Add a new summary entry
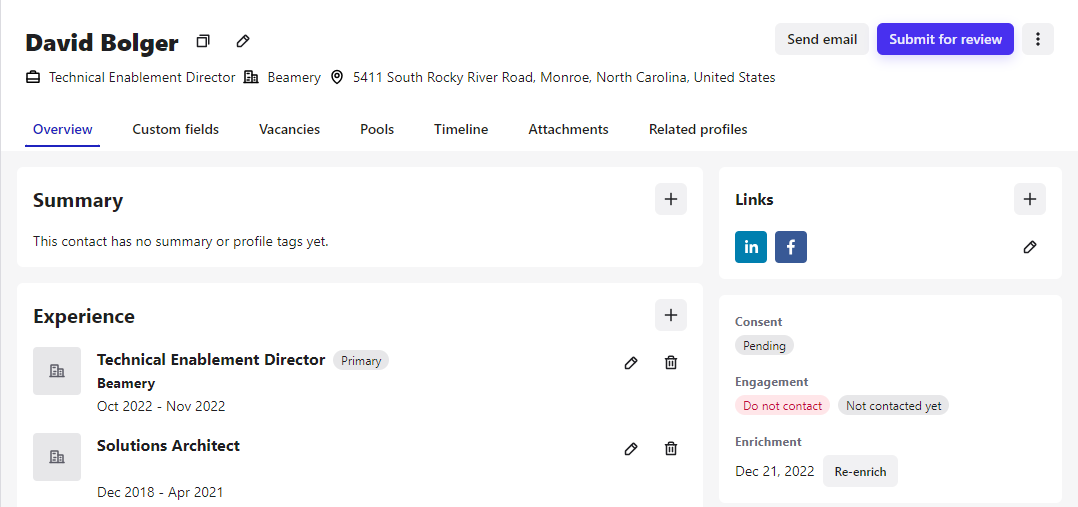The image size is (1078, 507). pyautogui.click(x=671, y=199)
